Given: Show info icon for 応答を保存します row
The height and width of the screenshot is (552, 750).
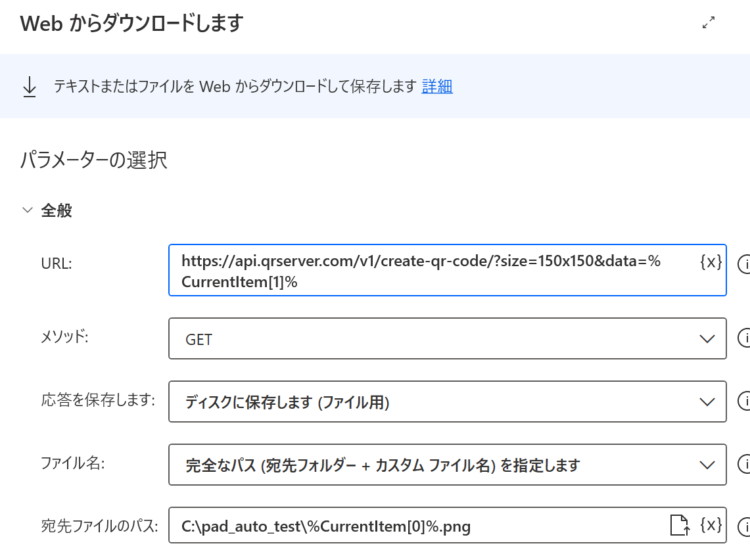Looking at the screenshot, I should click(744, 401).
